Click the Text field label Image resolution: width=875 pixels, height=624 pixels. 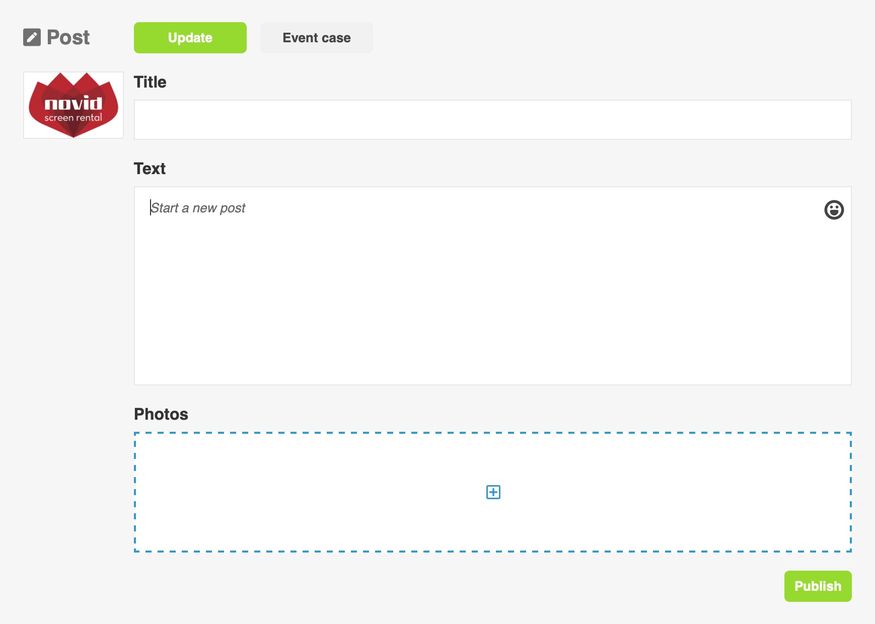150,169
